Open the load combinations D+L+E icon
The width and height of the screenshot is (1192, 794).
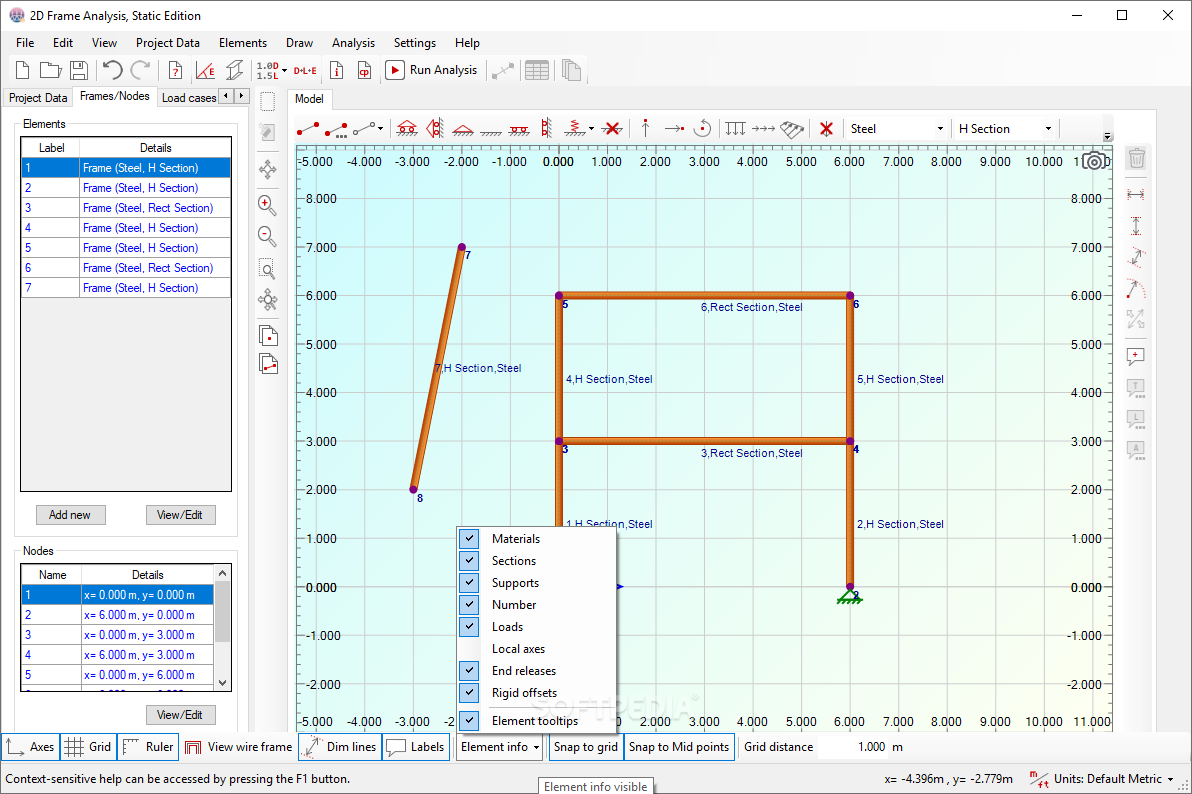pyautogui.click(x=306, y=71)
